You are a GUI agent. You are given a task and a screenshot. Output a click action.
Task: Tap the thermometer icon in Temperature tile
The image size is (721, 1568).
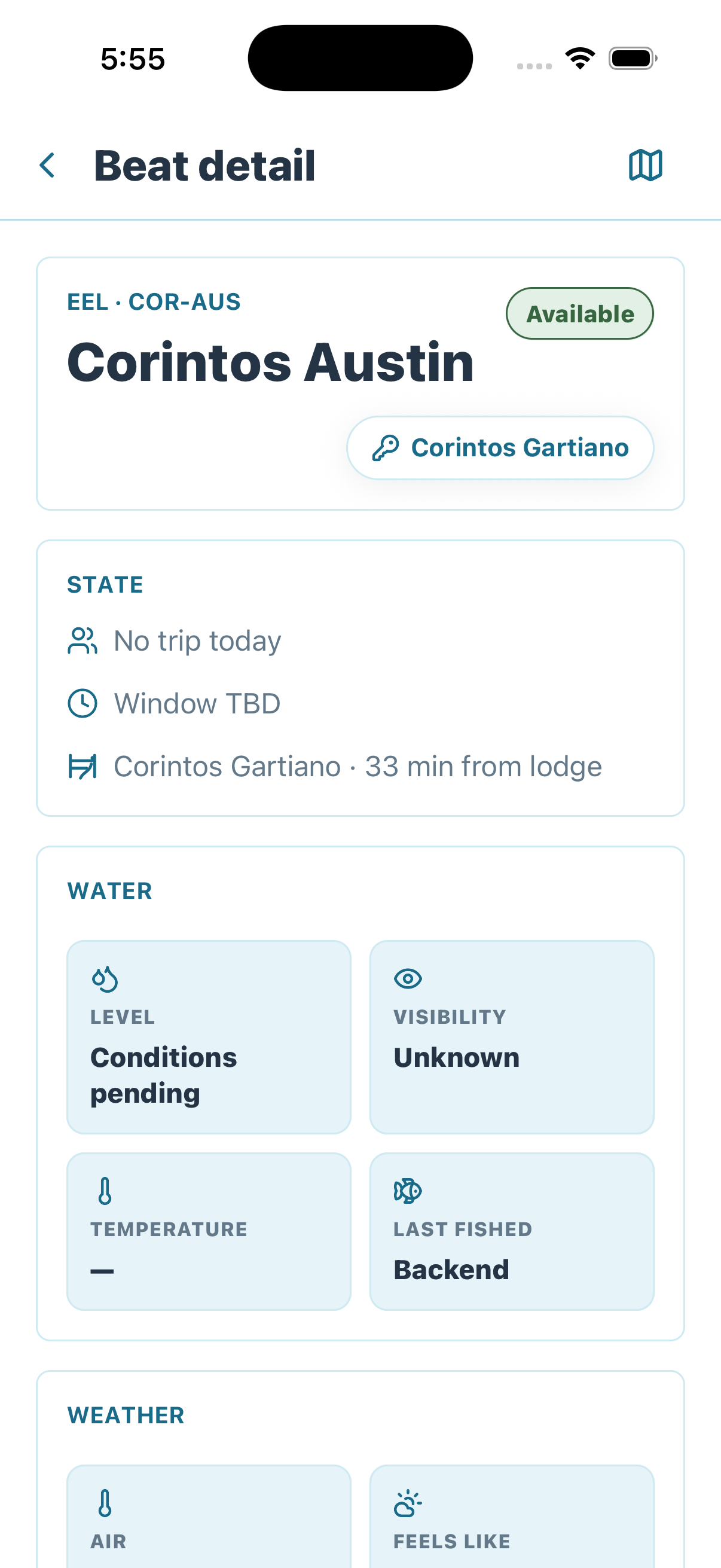click(105, 1191)
